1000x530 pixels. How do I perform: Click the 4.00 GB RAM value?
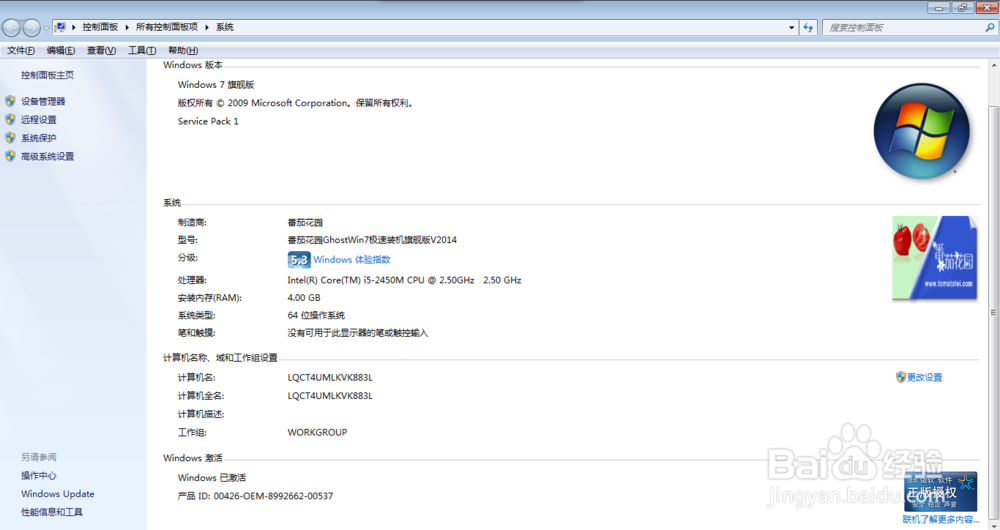coord(304,297)
